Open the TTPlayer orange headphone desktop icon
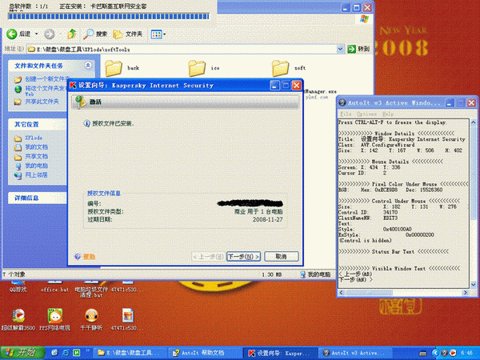 pos(91,315)
